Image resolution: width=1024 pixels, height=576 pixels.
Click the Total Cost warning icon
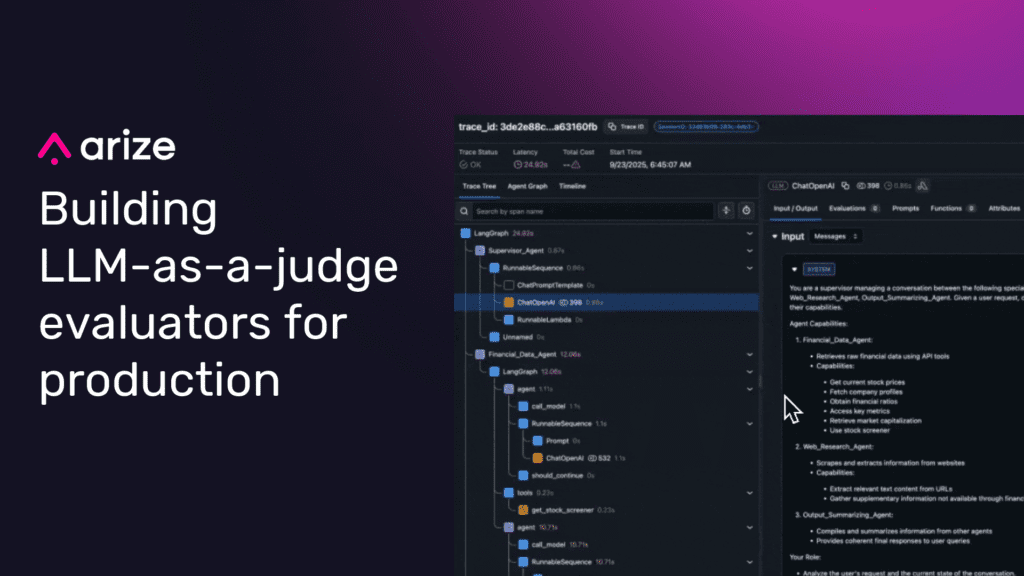[575, 165]
